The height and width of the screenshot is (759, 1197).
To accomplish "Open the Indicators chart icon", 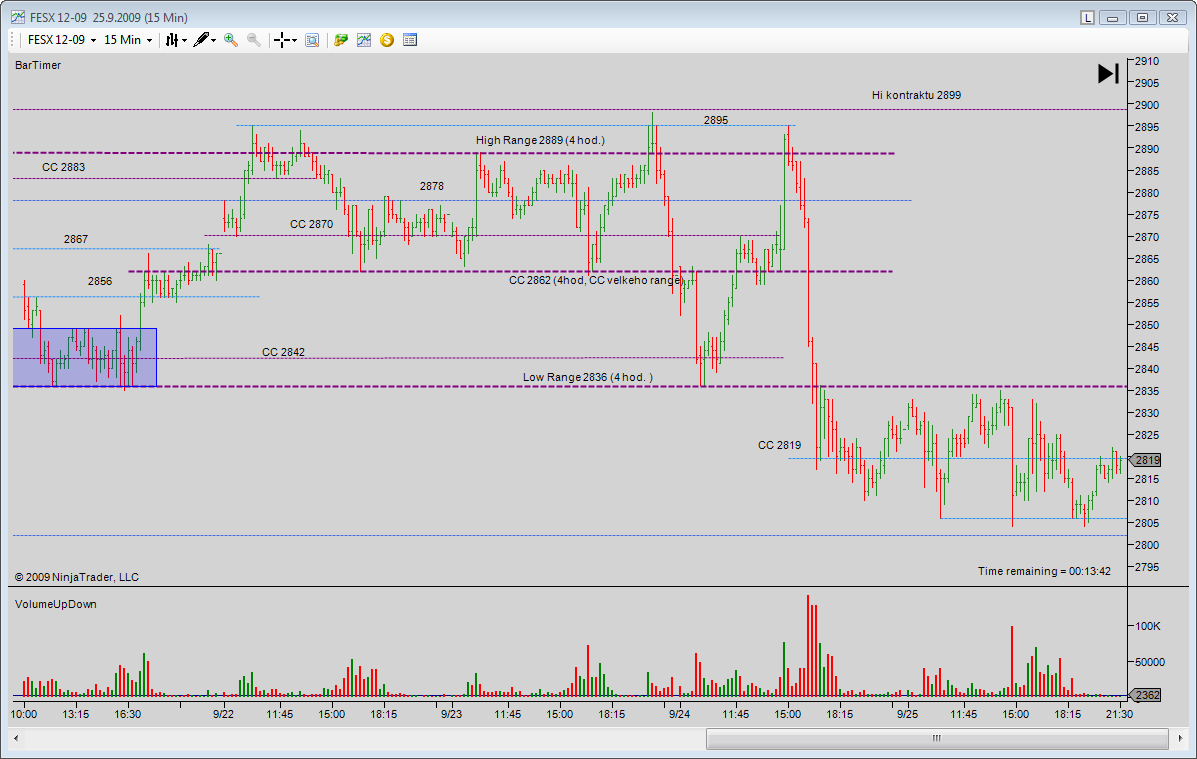I will pyautogui.click(x=363, y=40).
